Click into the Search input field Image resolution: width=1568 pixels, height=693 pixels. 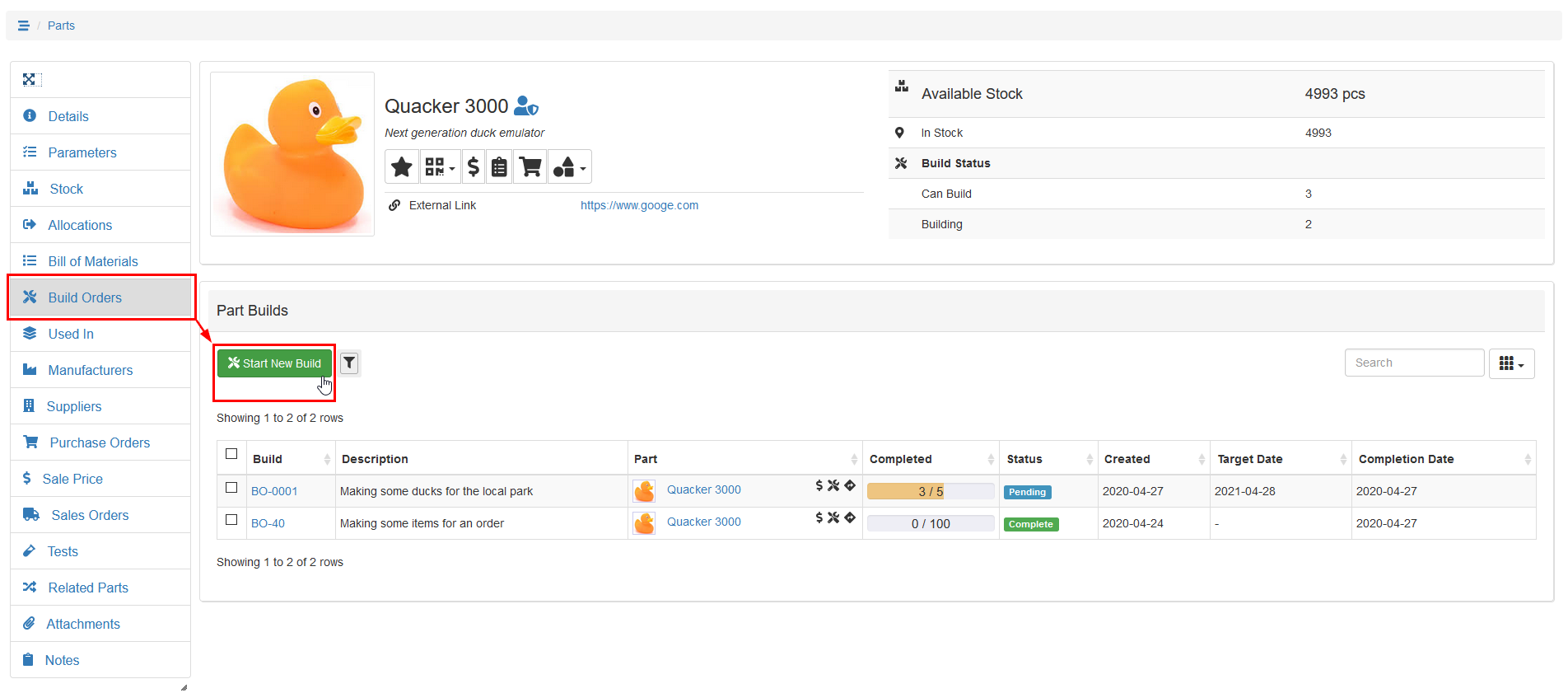[x=1414, y=363]
